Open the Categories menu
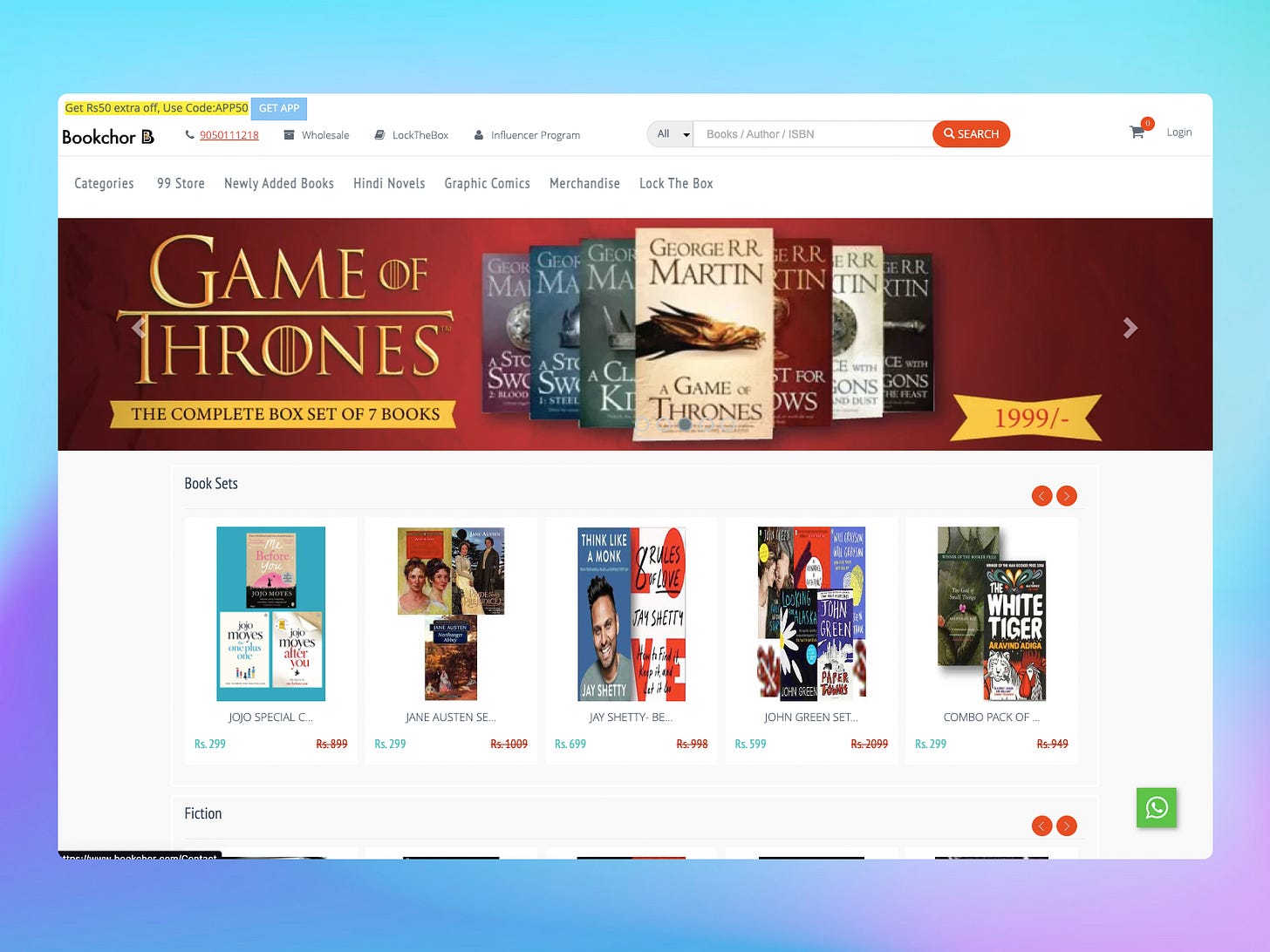 104,183
